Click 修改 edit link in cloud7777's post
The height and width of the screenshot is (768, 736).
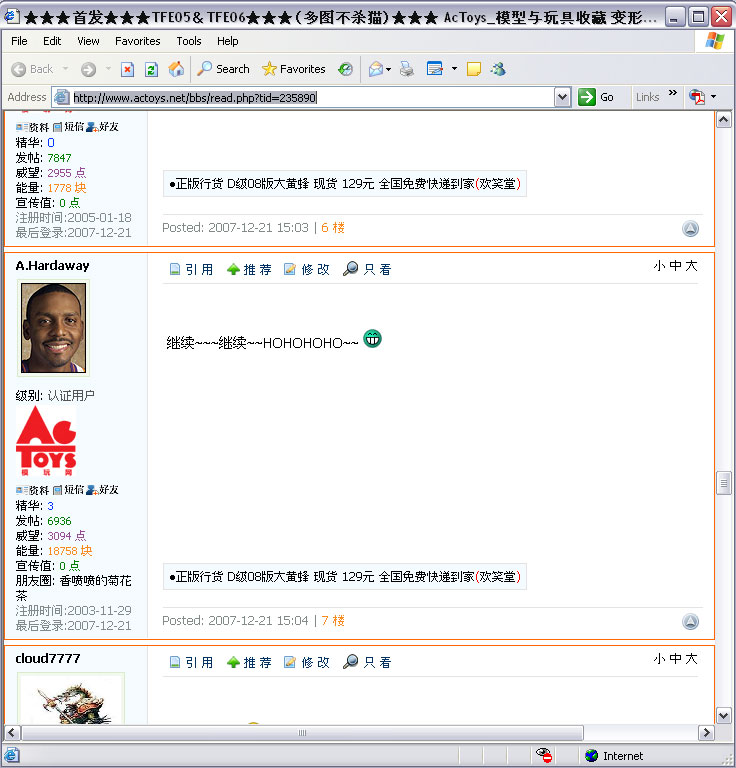pos(307,662)
